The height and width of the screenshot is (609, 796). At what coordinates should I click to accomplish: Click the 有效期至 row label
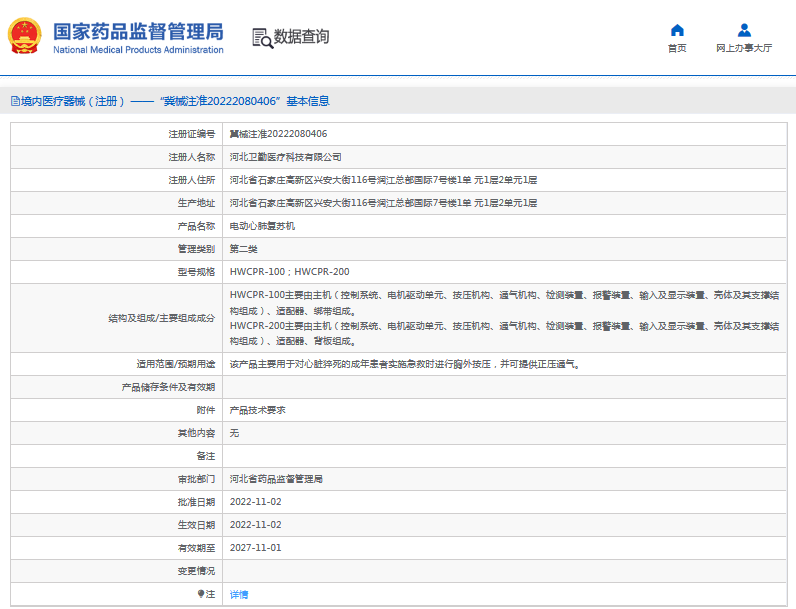(196, 548)
